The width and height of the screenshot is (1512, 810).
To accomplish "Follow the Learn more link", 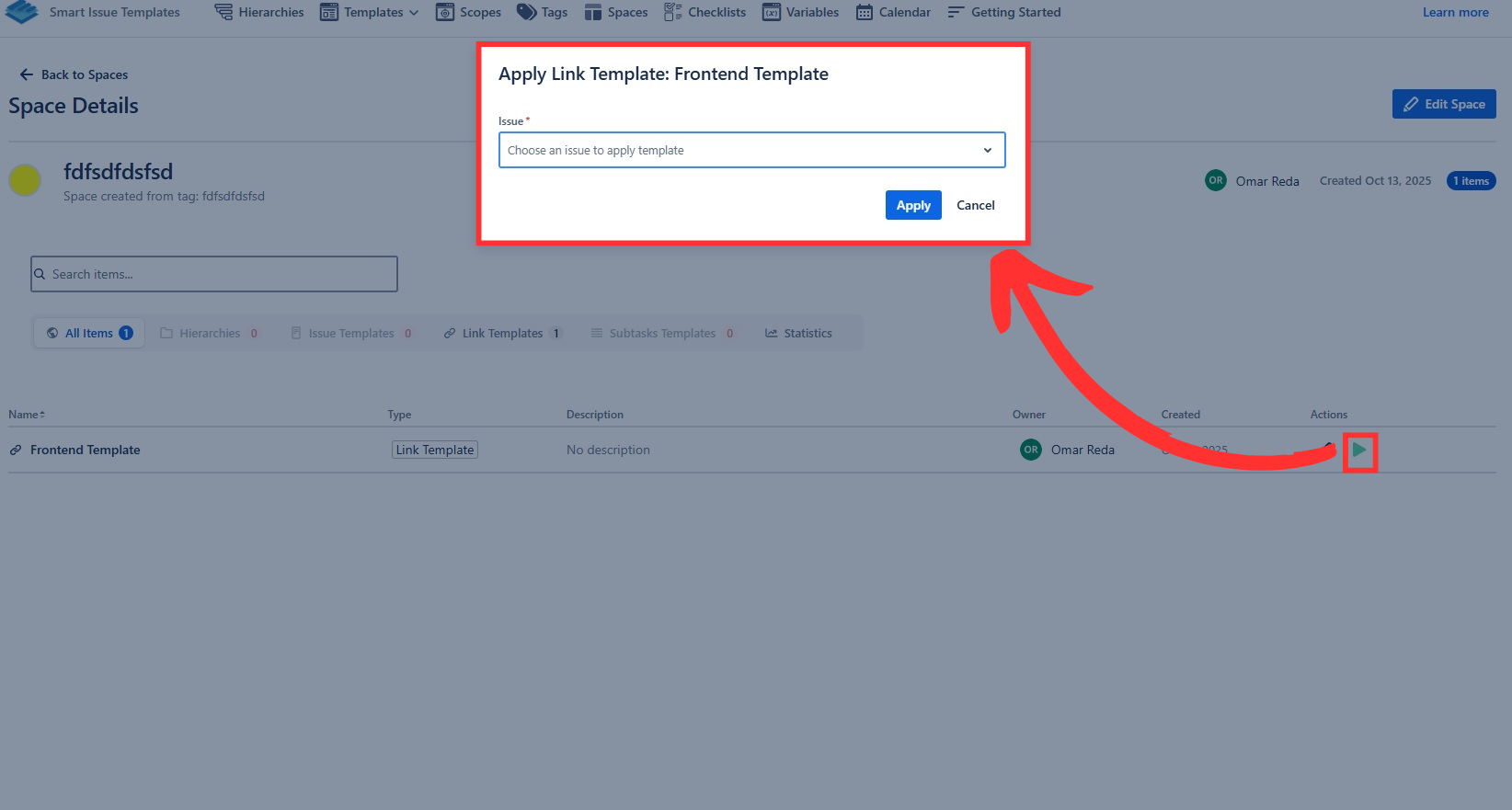I will click(x=1455, y=12).
